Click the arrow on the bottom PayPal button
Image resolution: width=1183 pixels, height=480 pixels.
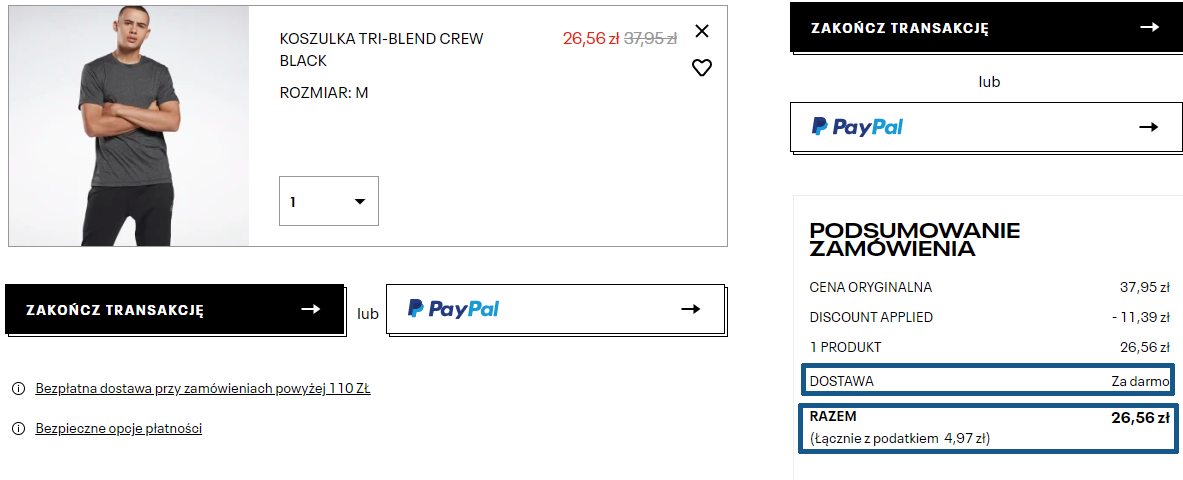pos(690,309)
